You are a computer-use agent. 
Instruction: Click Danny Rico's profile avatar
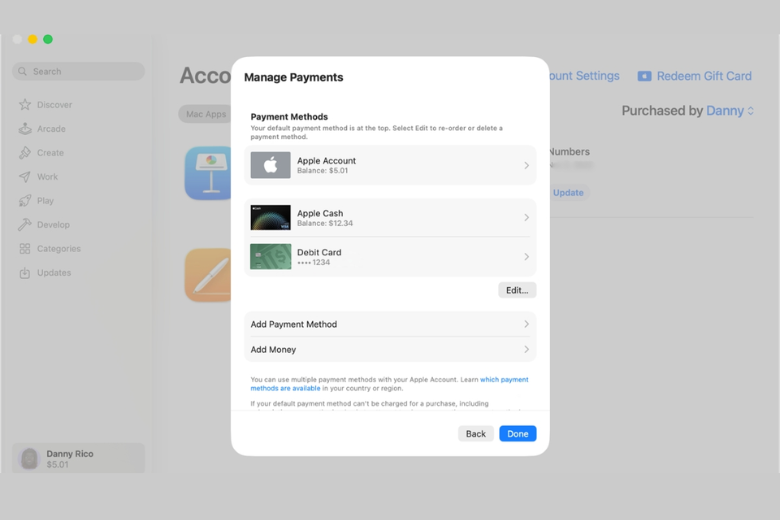click(29, 458)
